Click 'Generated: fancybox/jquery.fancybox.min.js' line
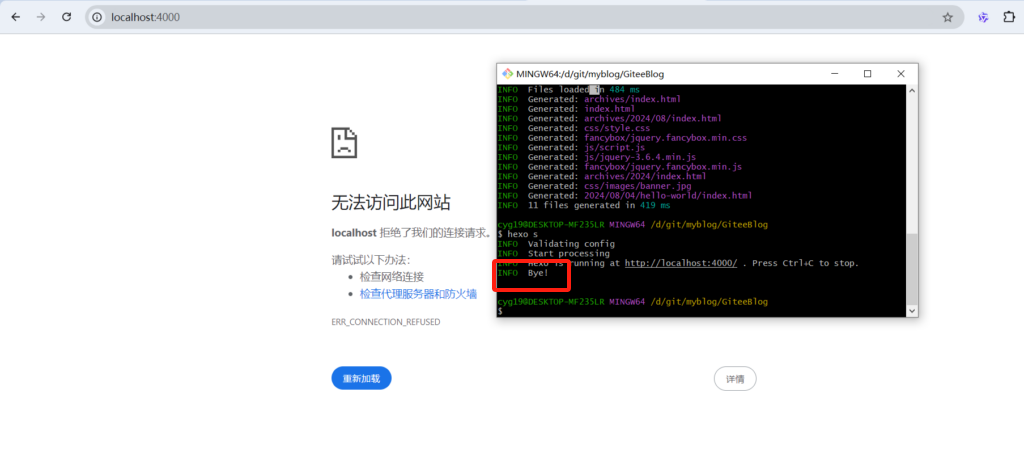Image resolution: width=1024 pixels, height=473 pixels. pyautogui.click(x=620, y=167)
